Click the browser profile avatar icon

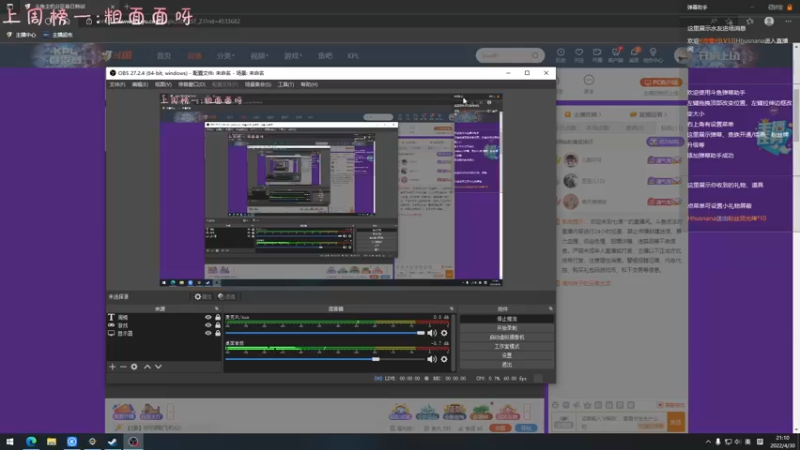769,21
